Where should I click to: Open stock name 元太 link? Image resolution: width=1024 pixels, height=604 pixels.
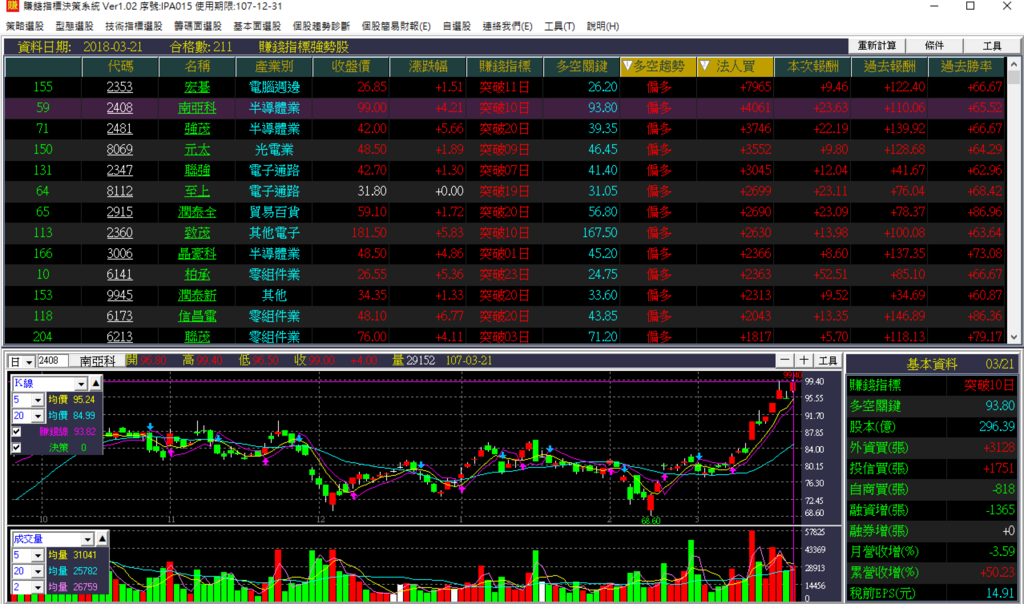pyautogui.click(x=197, y=150)
